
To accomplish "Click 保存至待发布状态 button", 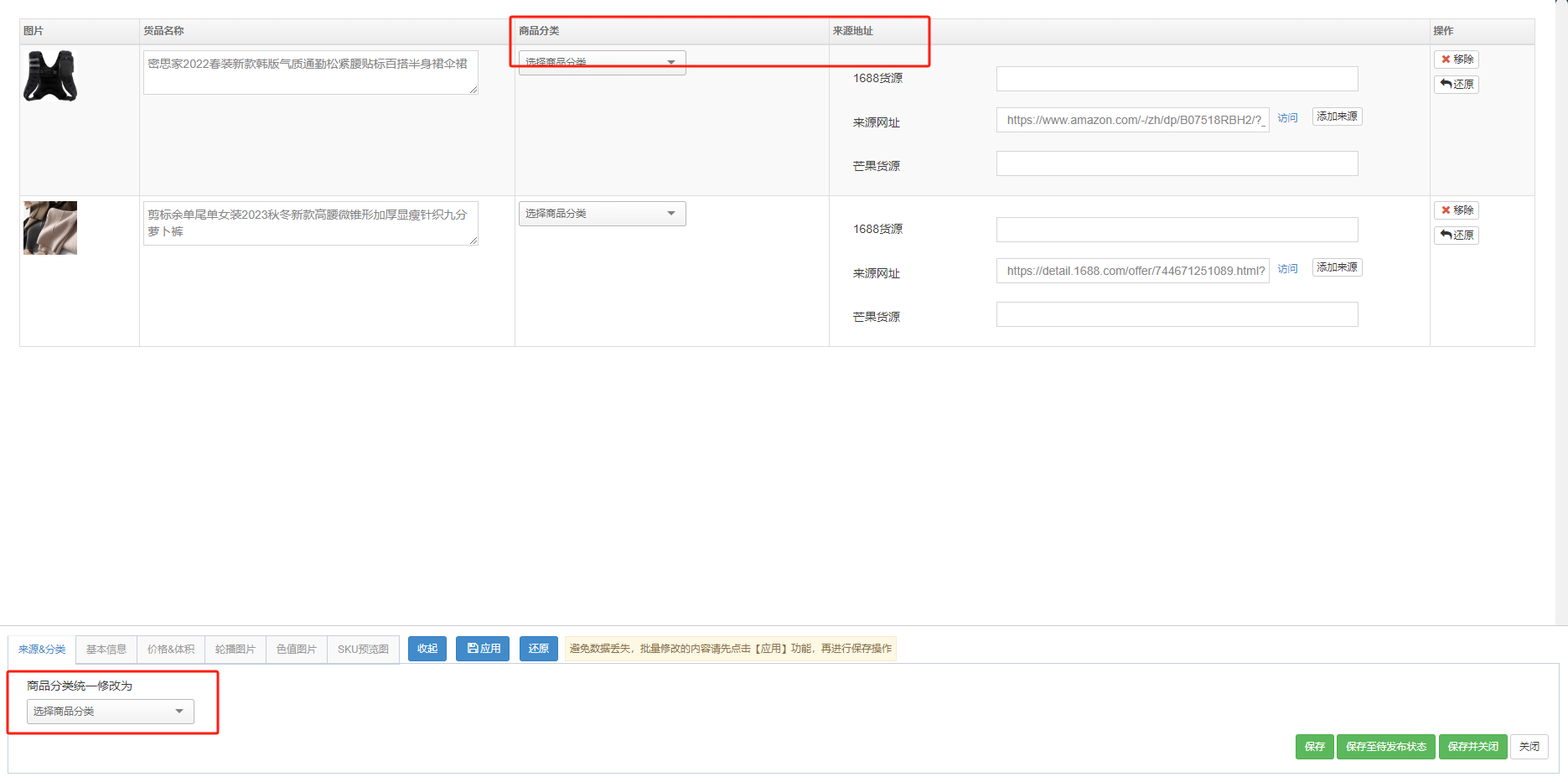I will [x=1385, y=747].
